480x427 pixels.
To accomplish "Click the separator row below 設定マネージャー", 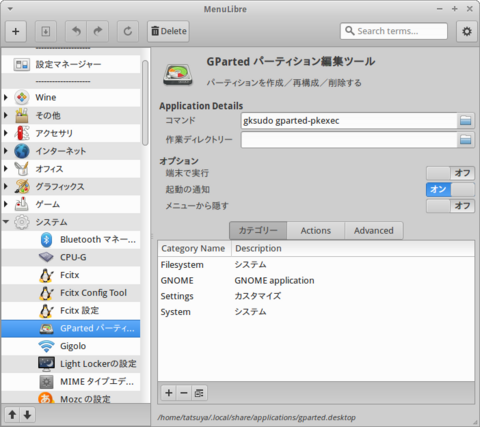I will 71,81.
